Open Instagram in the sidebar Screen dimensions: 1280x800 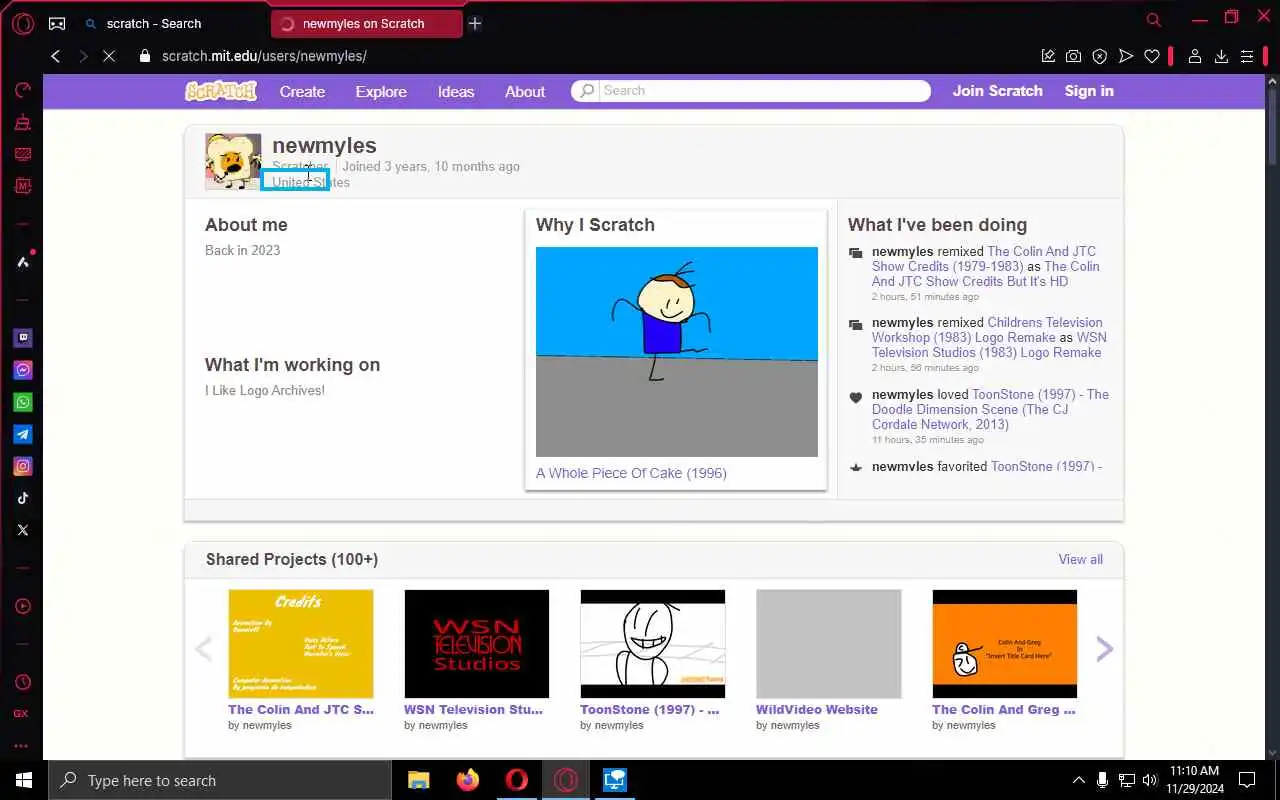point(22,466)
